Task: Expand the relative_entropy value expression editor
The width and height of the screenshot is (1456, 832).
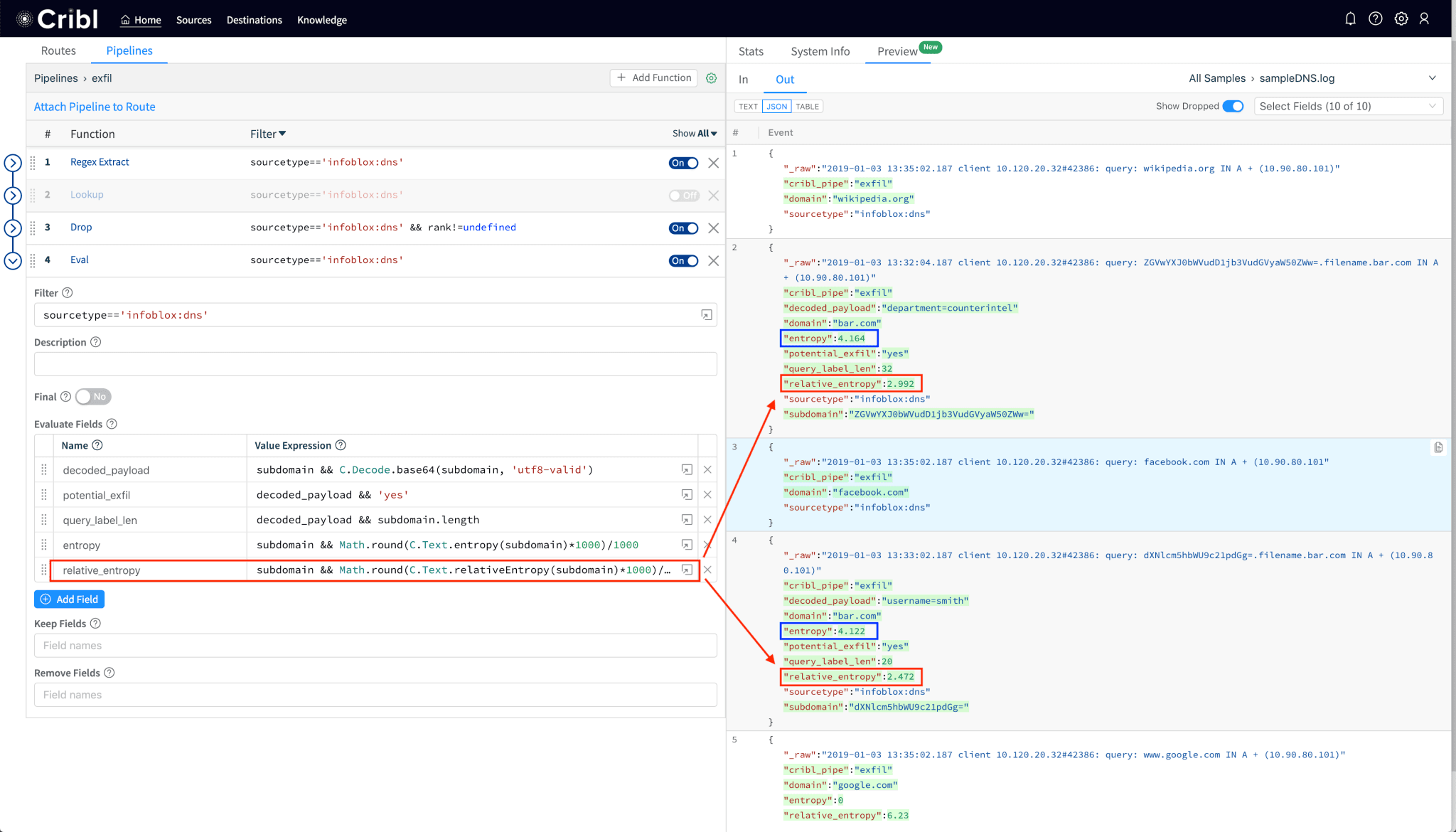Action: 687,570
